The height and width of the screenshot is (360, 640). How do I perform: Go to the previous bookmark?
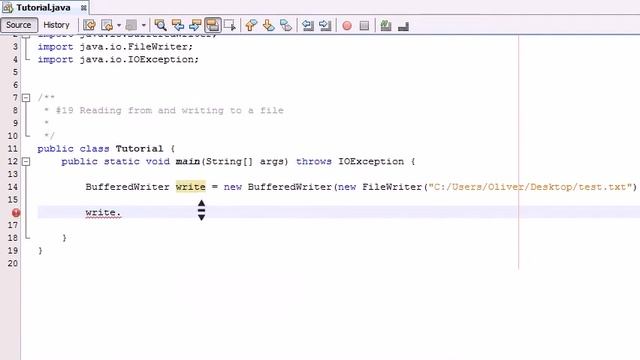point(251,25)
